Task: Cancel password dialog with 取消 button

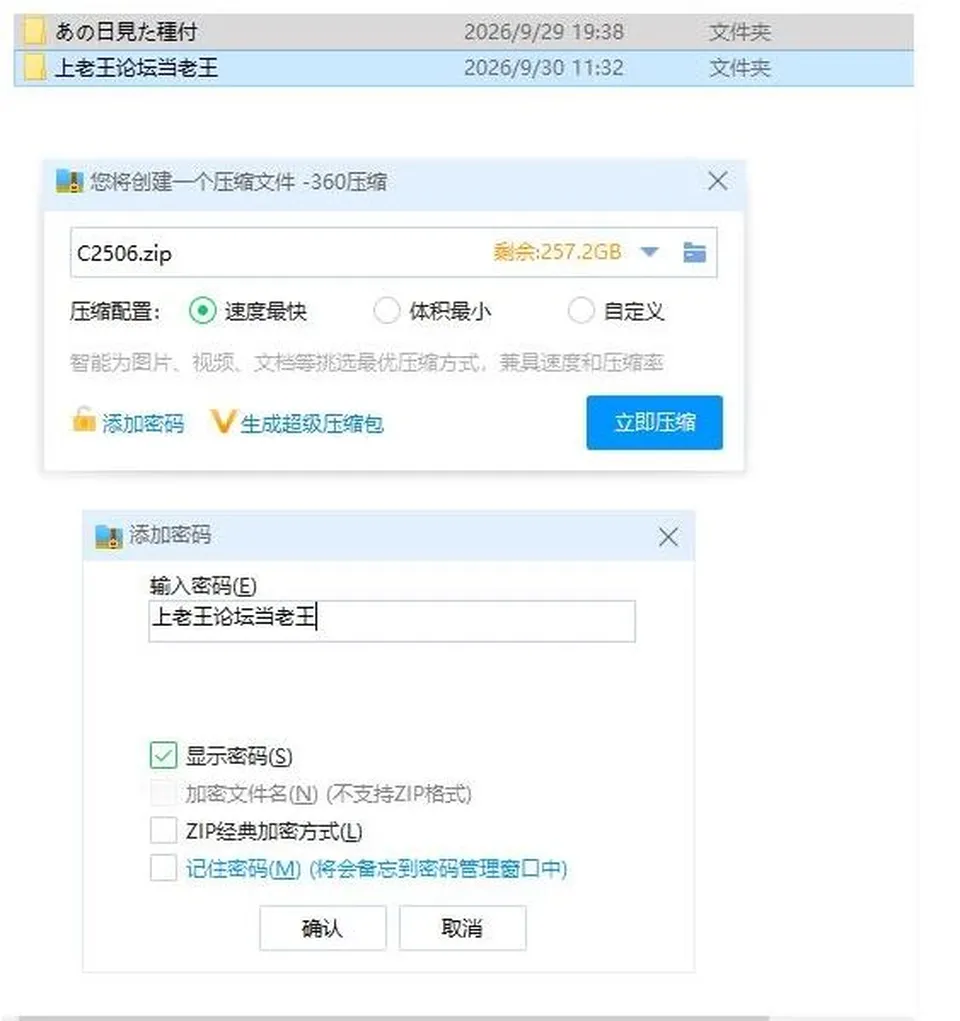Action: tap(462, 928)
